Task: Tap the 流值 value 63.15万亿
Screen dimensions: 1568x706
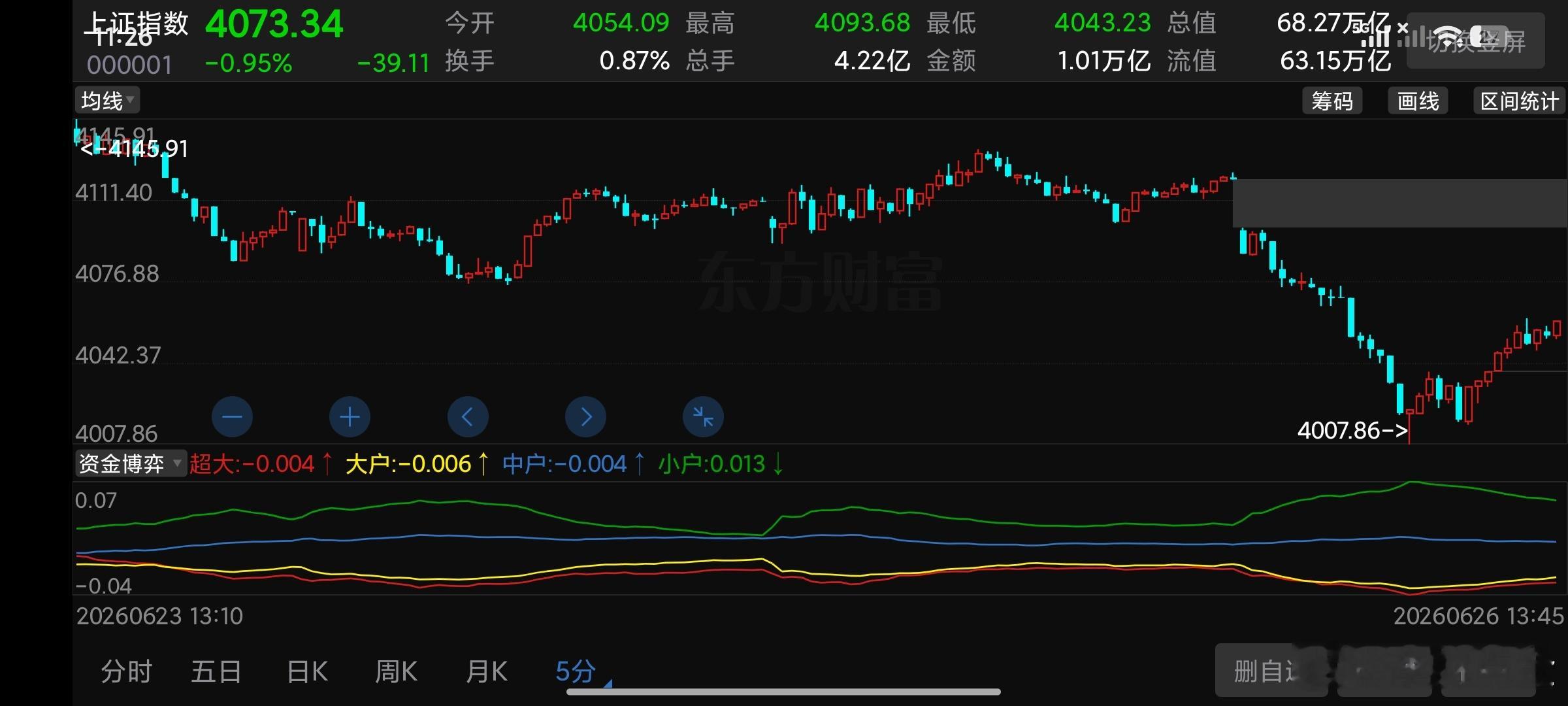Action: 1335,61
